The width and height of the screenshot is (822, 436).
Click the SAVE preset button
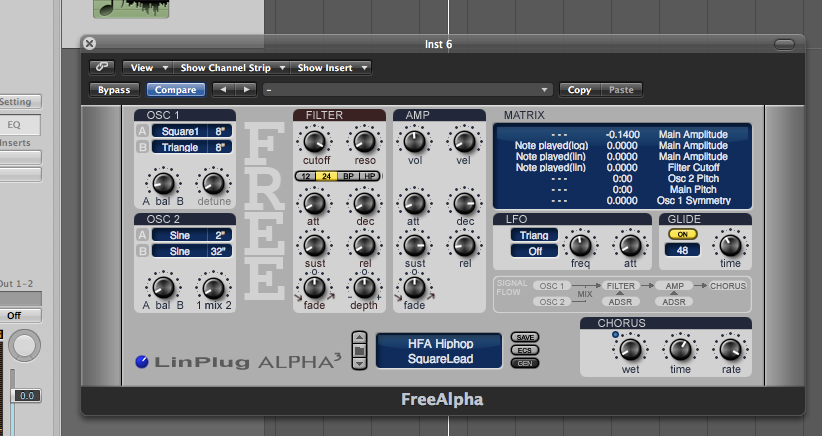[x=525, y=337]
